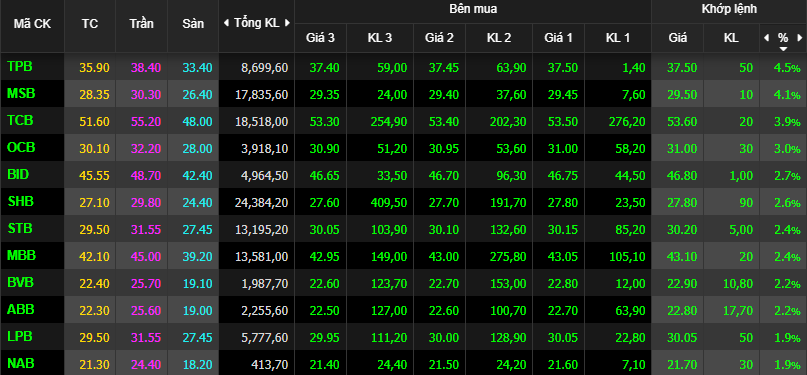Select NAB ticker in the table

[x=21, y=364]
